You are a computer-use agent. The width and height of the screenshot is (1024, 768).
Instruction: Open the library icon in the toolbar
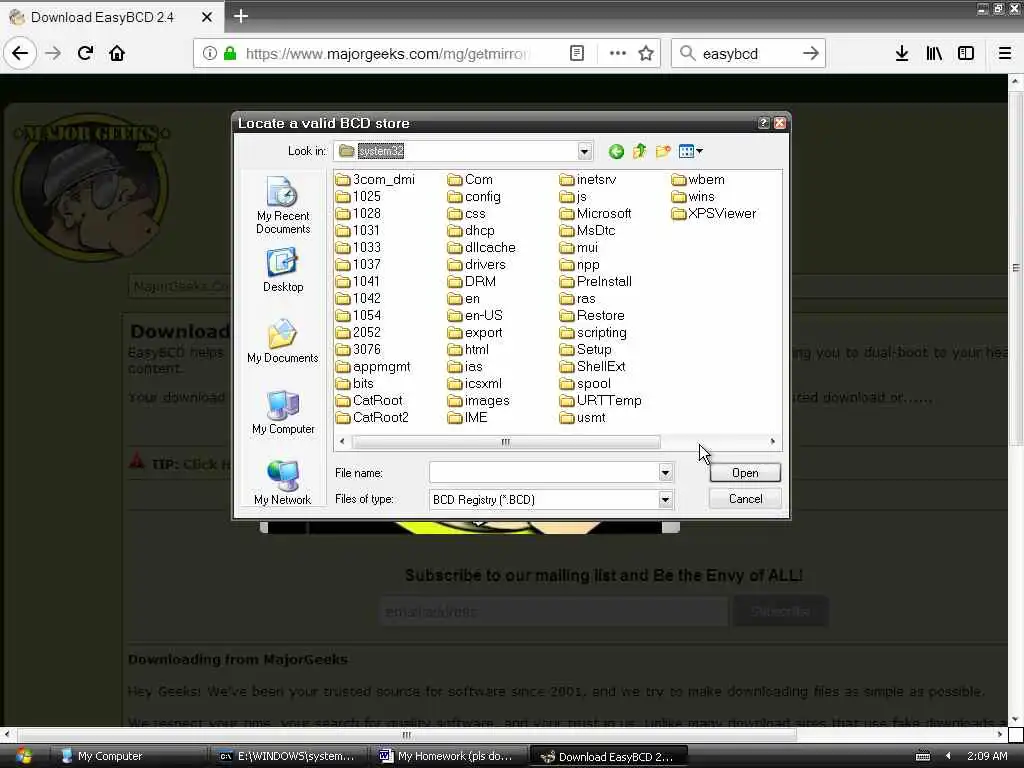pos(934,54)
